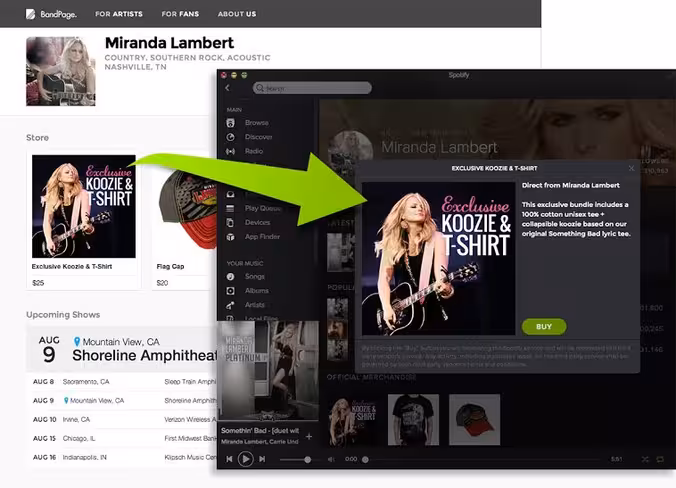Click the Flag Cap product title
The height and width of the screenshot is (488, 676).
(x=170, y=266)
